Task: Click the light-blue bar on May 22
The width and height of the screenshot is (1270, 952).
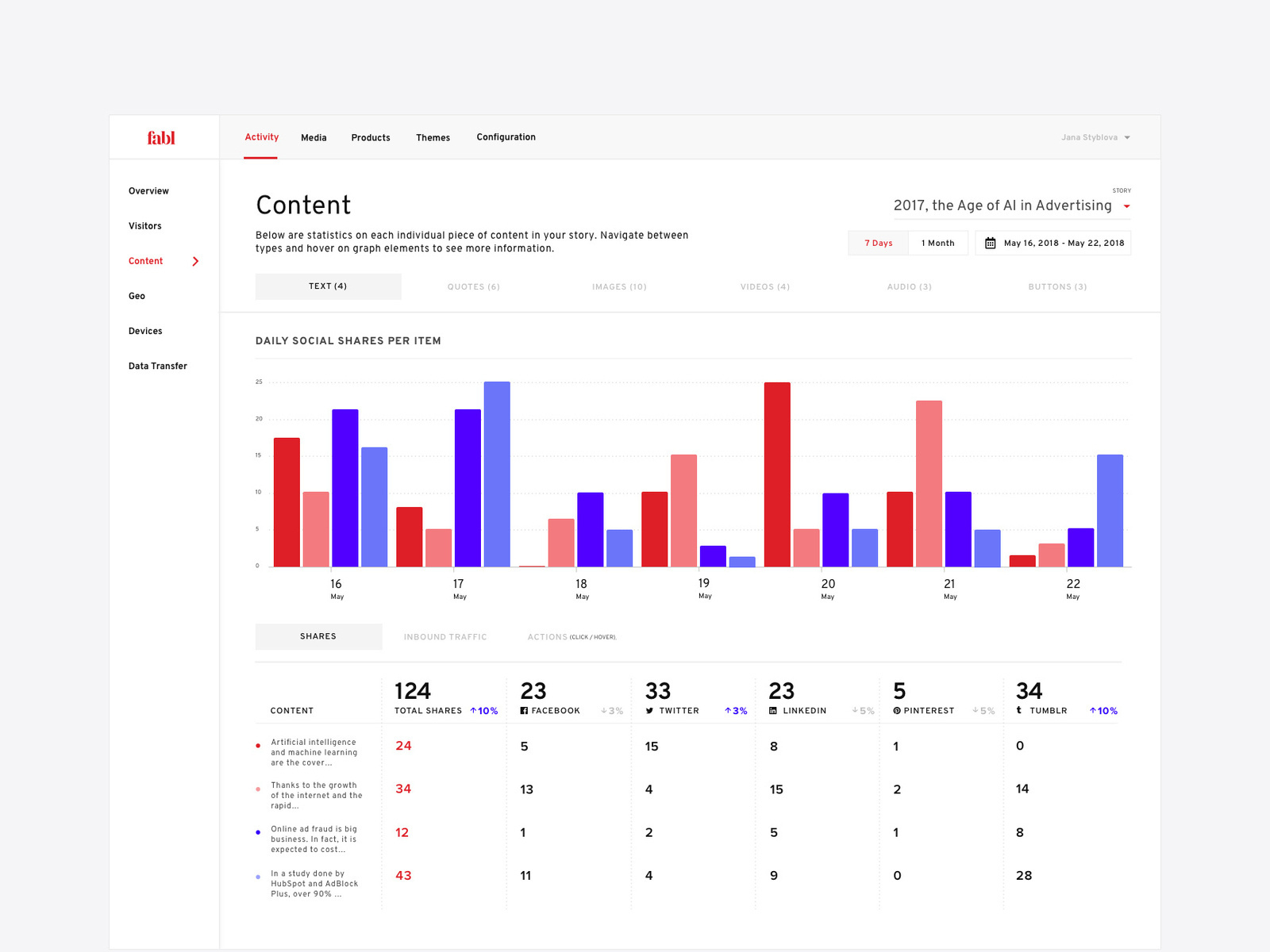Action: pyautogui.click(x=1110, y=511)
